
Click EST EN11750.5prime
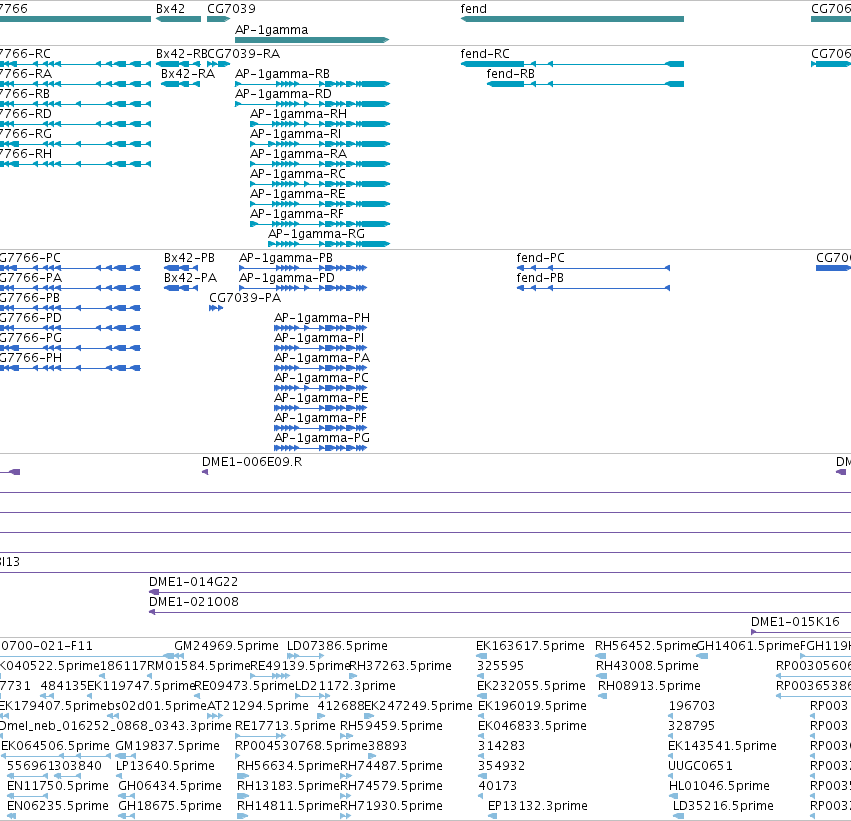[x=58, y=786]
